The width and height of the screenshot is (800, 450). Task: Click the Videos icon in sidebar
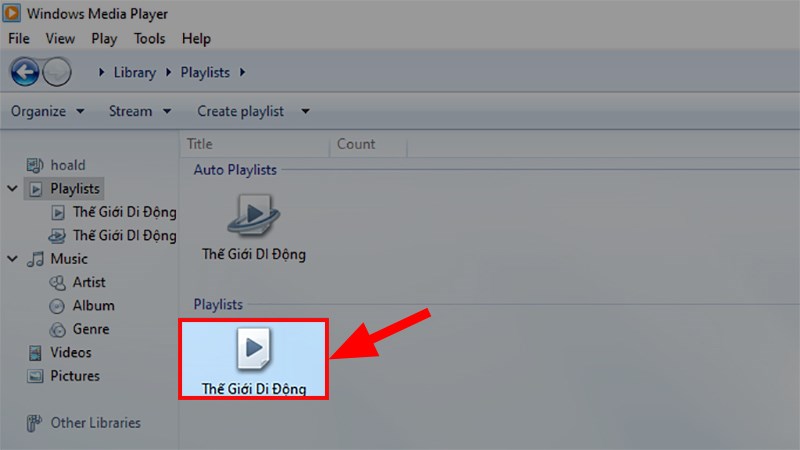[x=35, y=353]
